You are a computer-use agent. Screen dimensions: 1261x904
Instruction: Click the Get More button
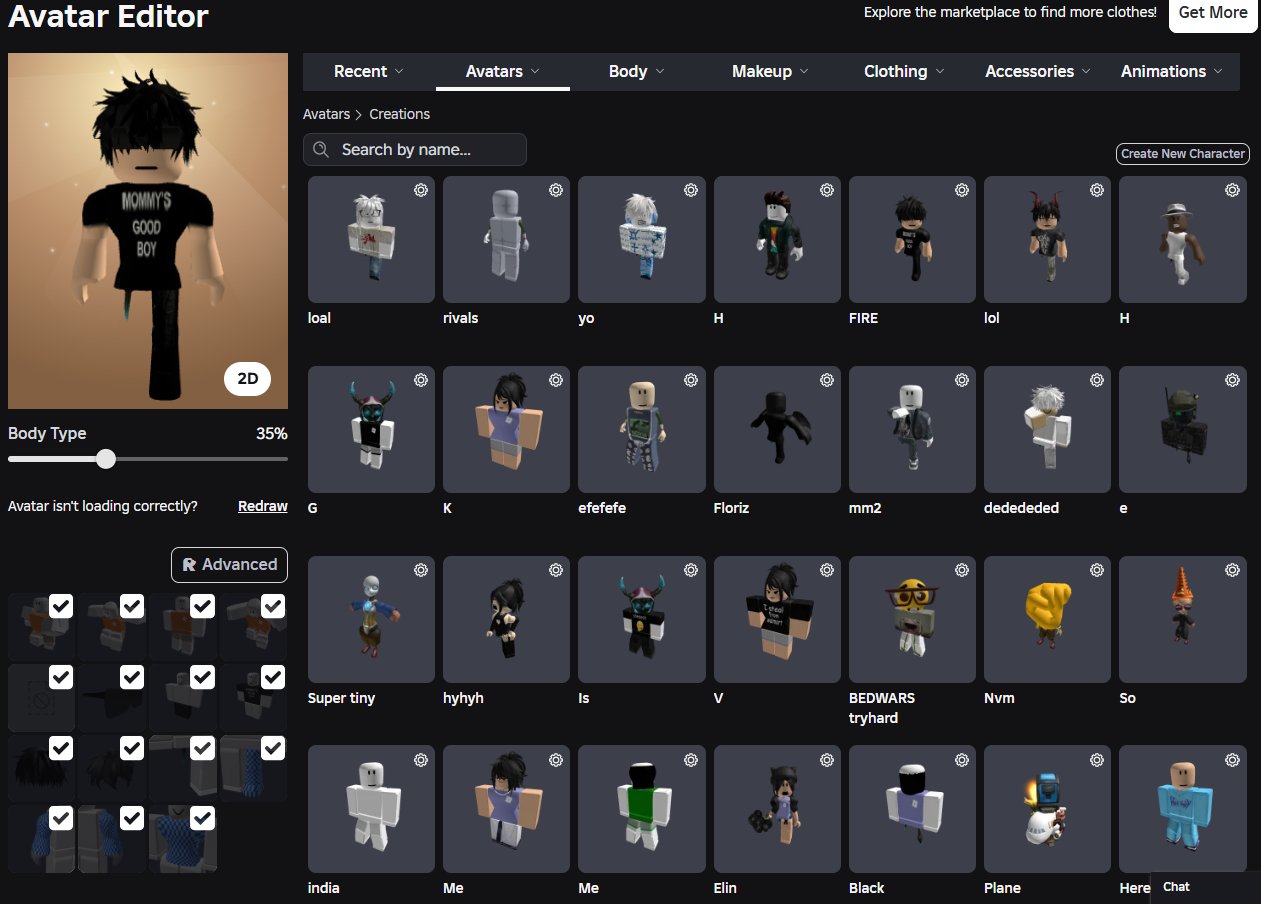(x=1213, y=13)
